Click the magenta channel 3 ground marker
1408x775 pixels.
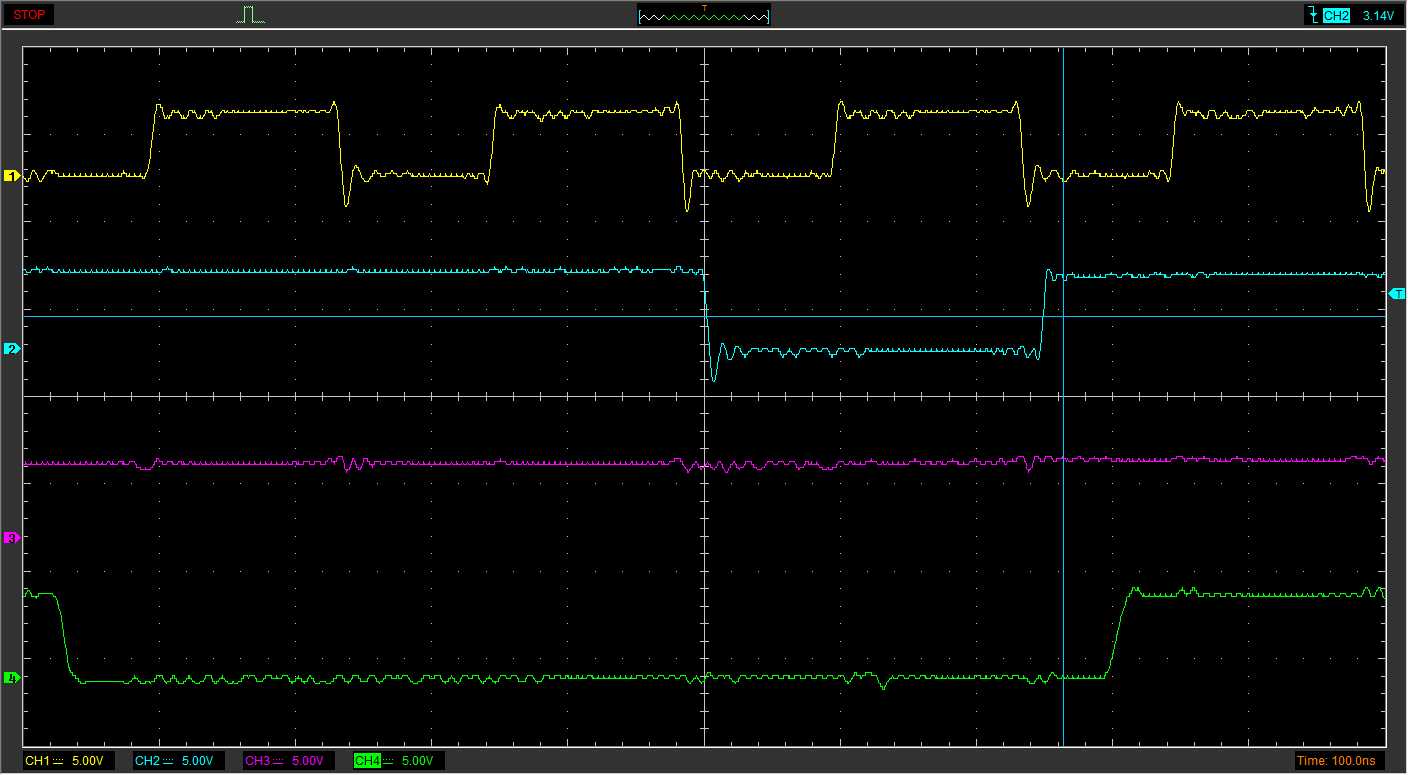[x=12, y=538]
